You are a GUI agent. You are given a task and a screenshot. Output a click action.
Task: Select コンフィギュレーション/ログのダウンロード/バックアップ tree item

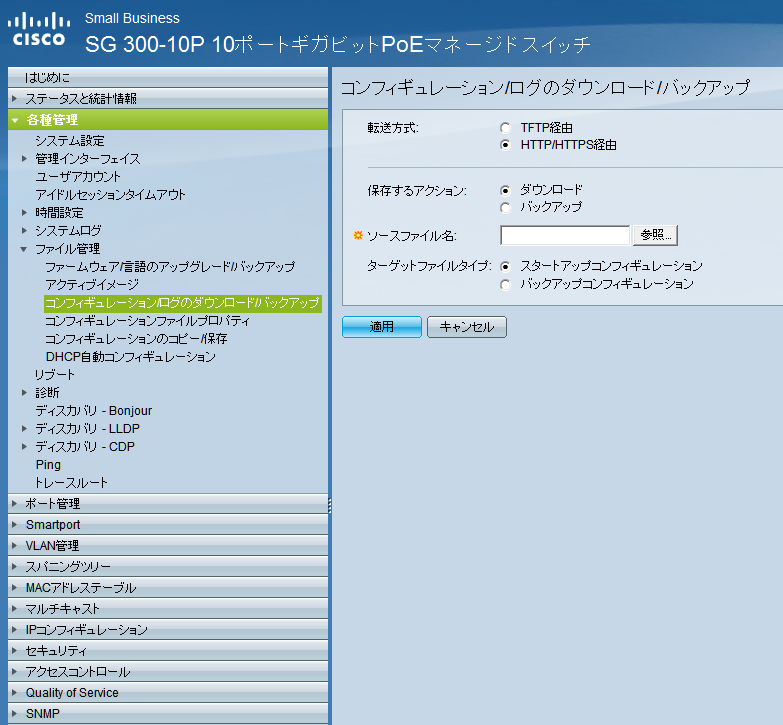coord(182,303)
